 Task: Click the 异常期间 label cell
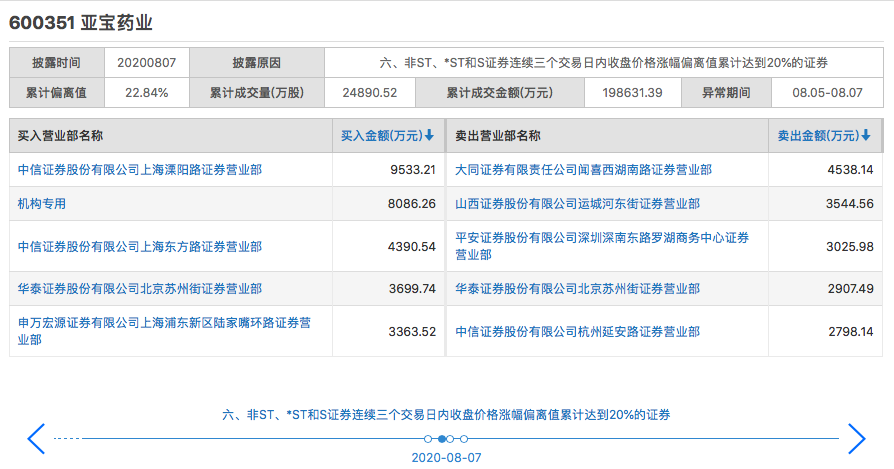(x=726, y=93)
